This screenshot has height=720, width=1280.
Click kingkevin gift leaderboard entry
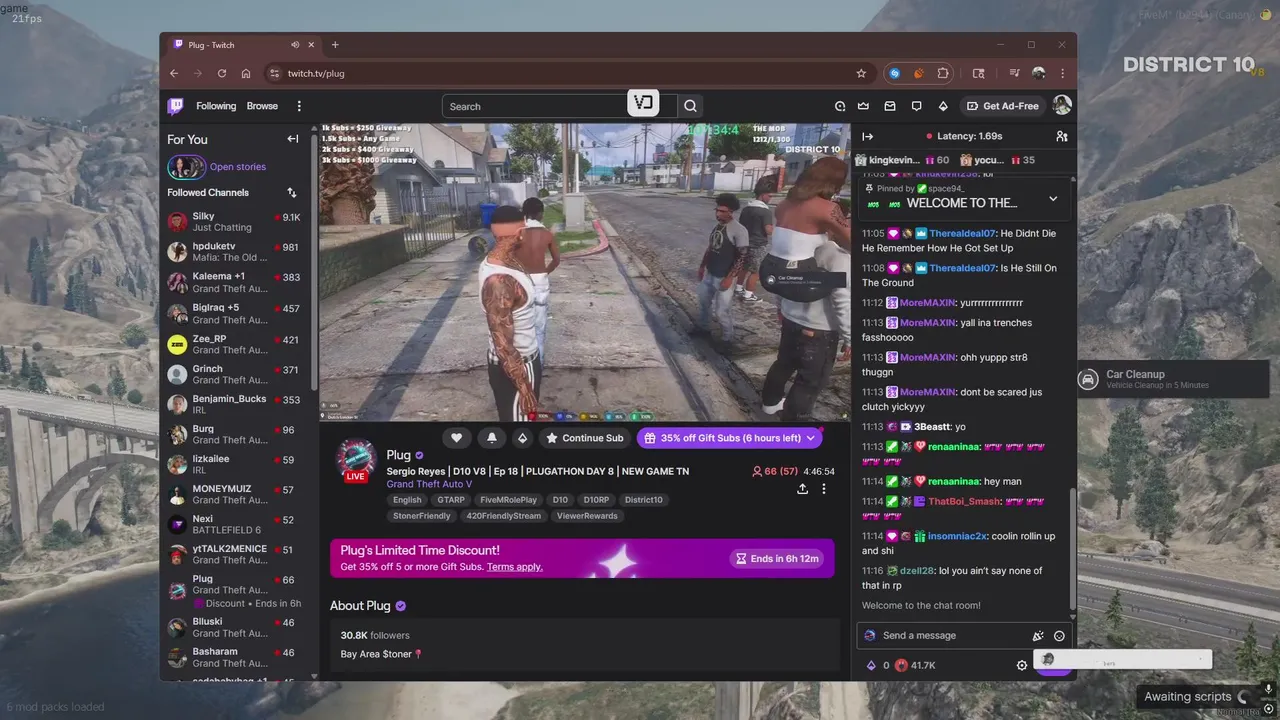902,160
